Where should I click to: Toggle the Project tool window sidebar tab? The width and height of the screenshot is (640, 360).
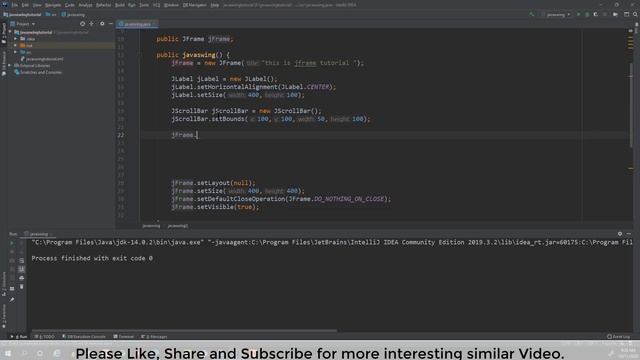point(4,33)
